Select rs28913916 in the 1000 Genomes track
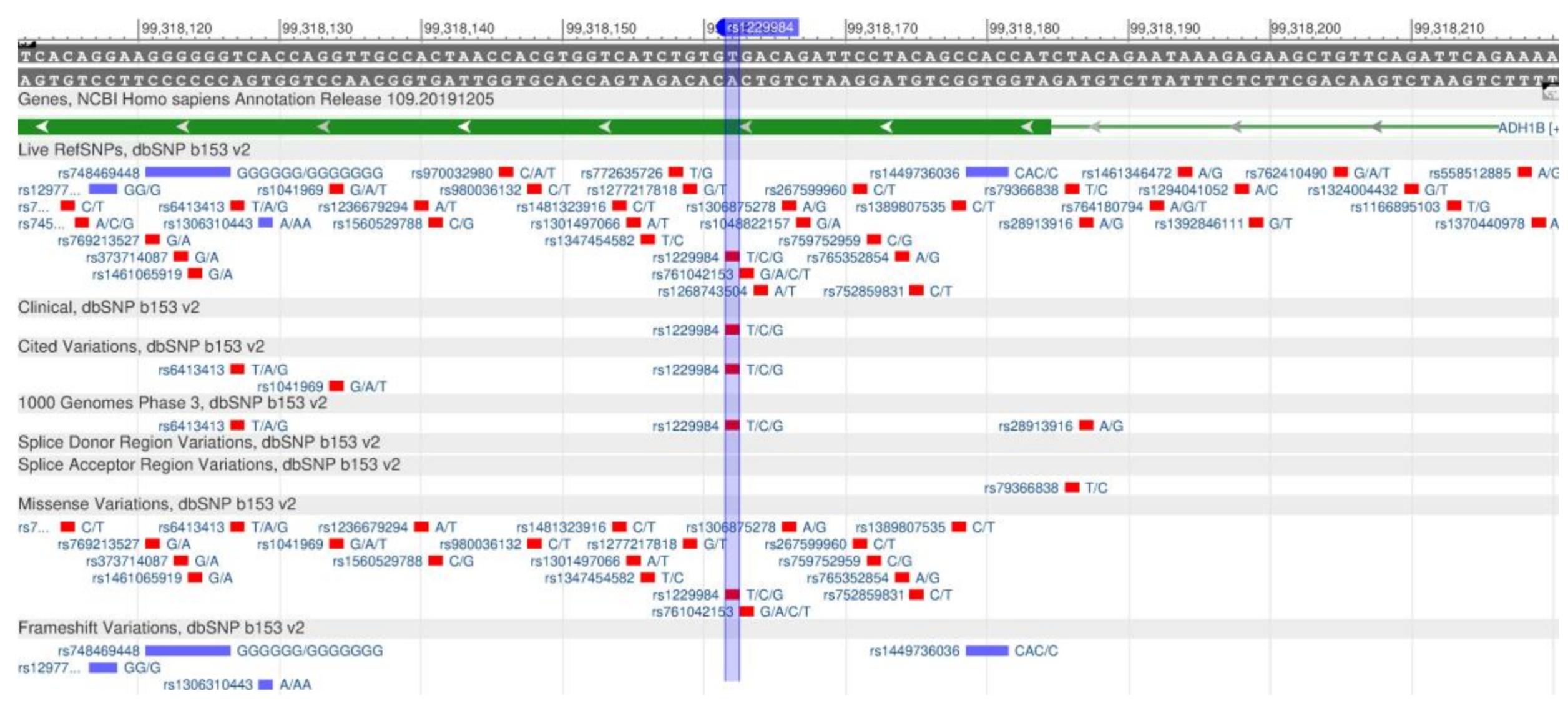Viewport: 1568px width, 711px height. tap(1061, 426)
